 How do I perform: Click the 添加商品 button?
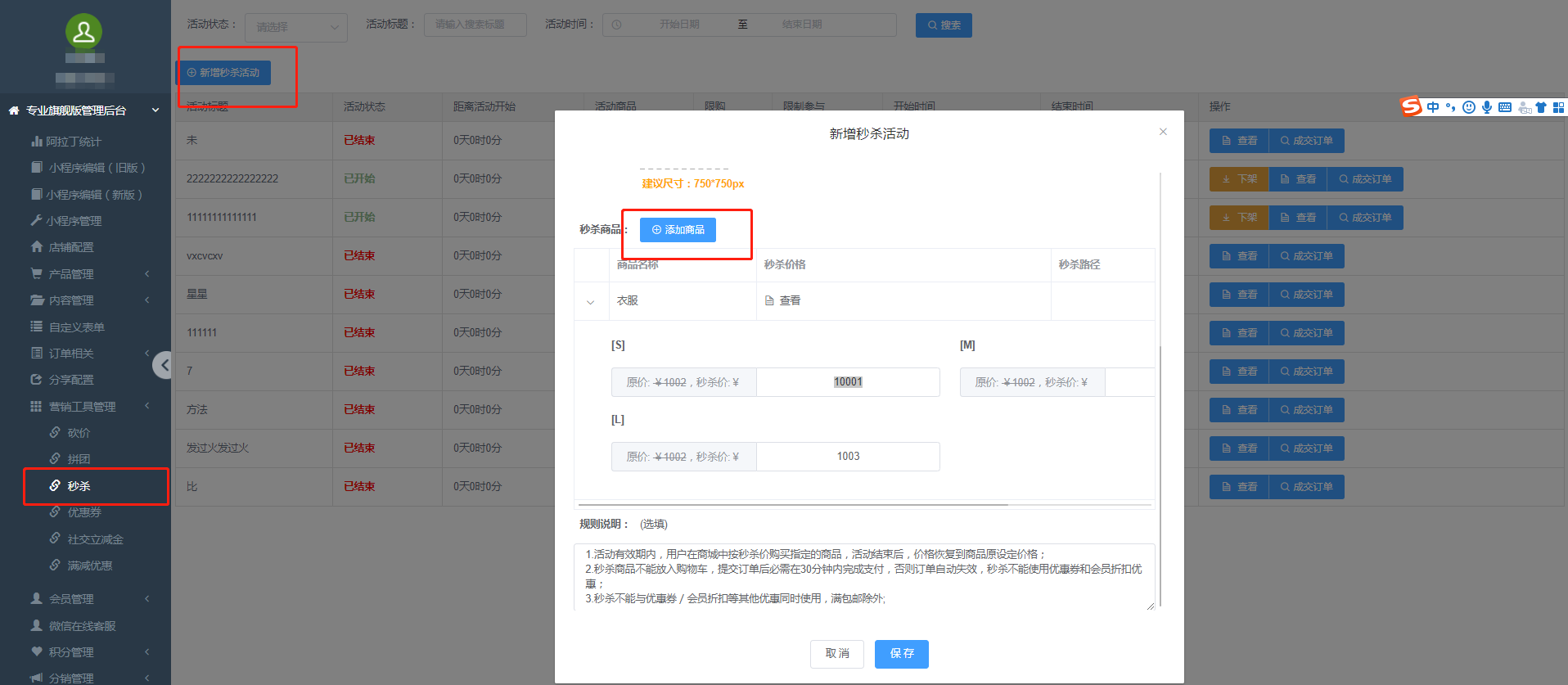coord(678,230)
